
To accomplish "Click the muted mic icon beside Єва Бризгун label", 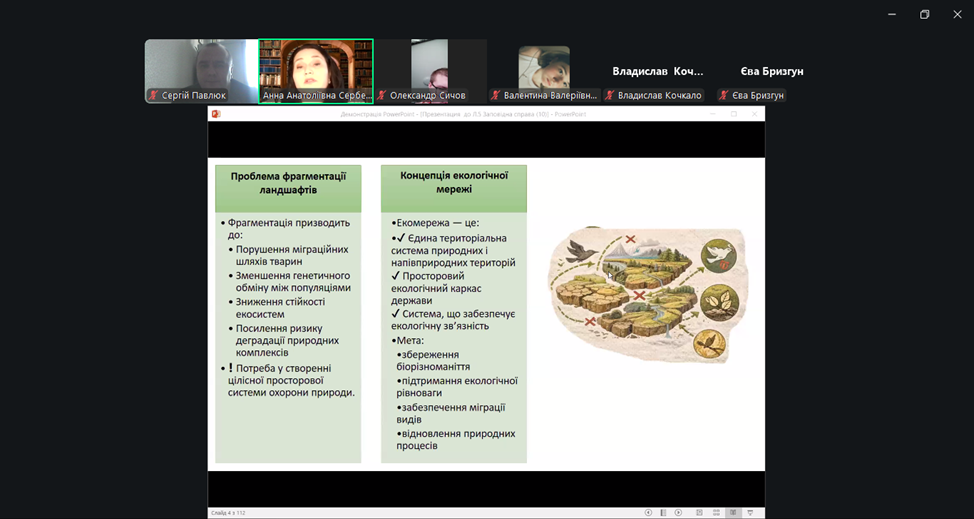I will tap(724, 96).
